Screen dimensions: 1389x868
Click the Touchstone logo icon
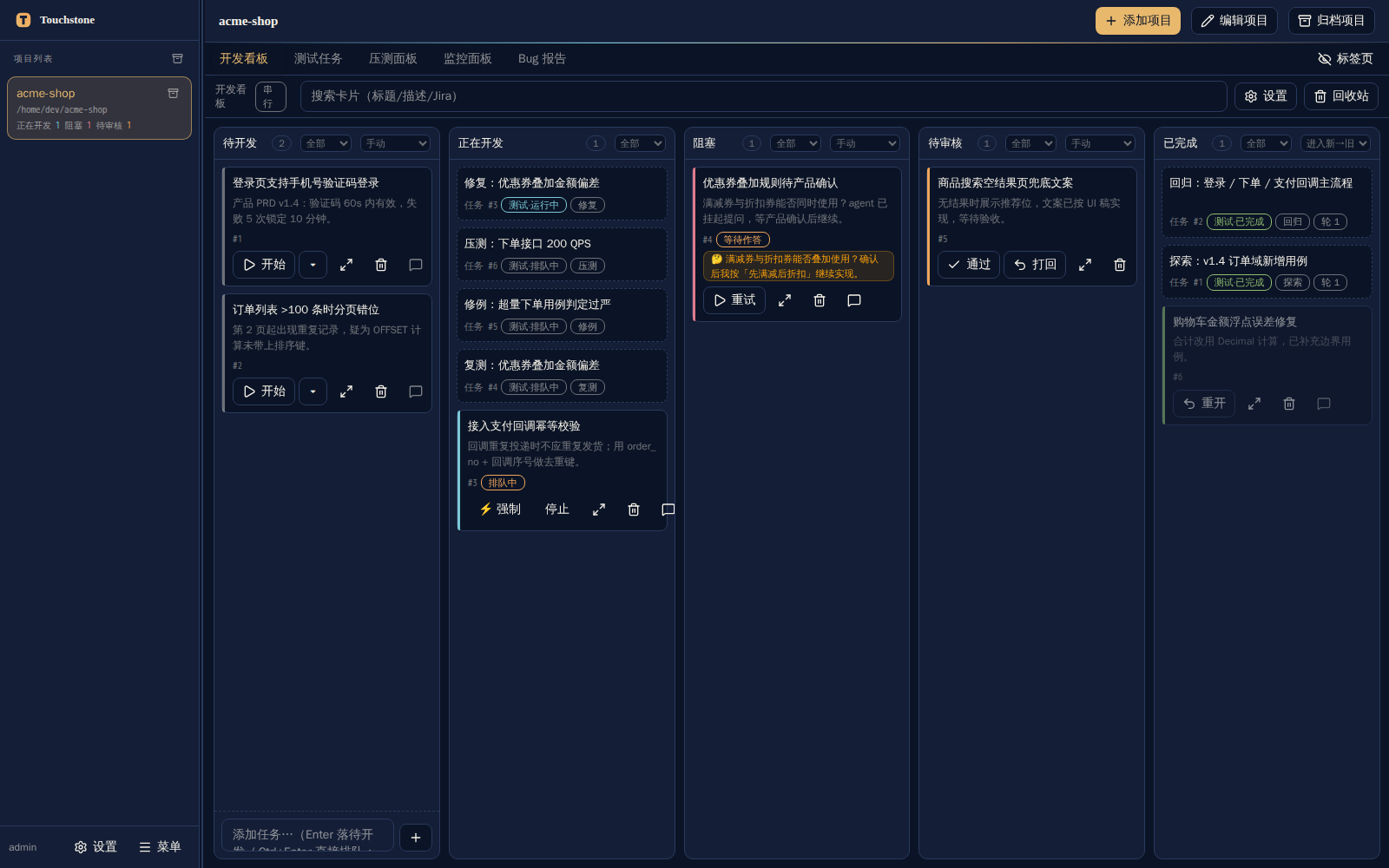pos(23,20)
